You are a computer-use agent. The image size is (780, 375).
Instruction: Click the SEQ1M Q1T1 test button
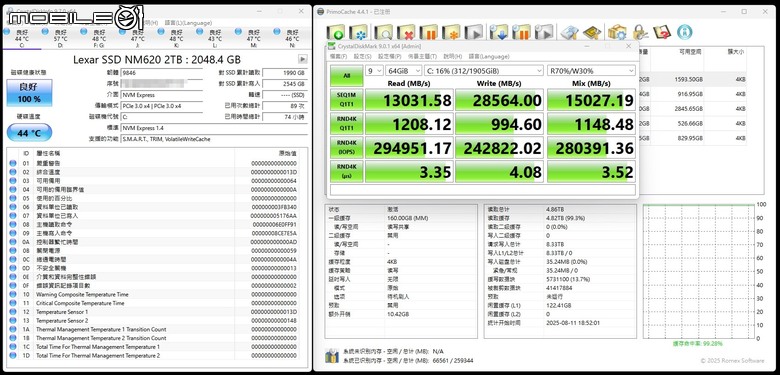pos(346,99)
